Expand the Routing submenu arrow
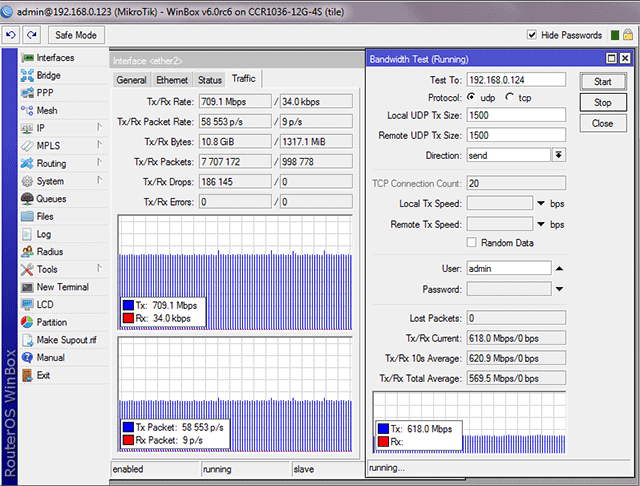This screenshot has width=640, height=486. (99, 162)
